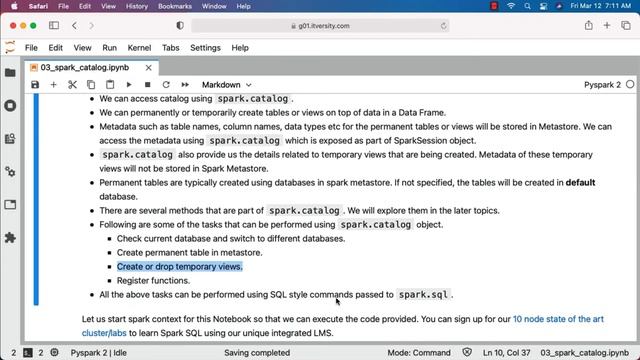Open the trusted notebook shield icon
The height and width of the screenshot is (360, 640).
pos(467,352)
